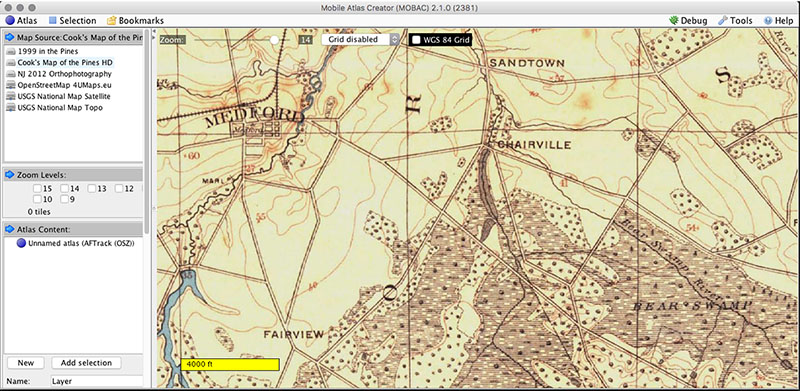Viewport: 800px width, 391px height.
Task: Collapse the Atlas Content panel arrow
Action: coord(10,229)
